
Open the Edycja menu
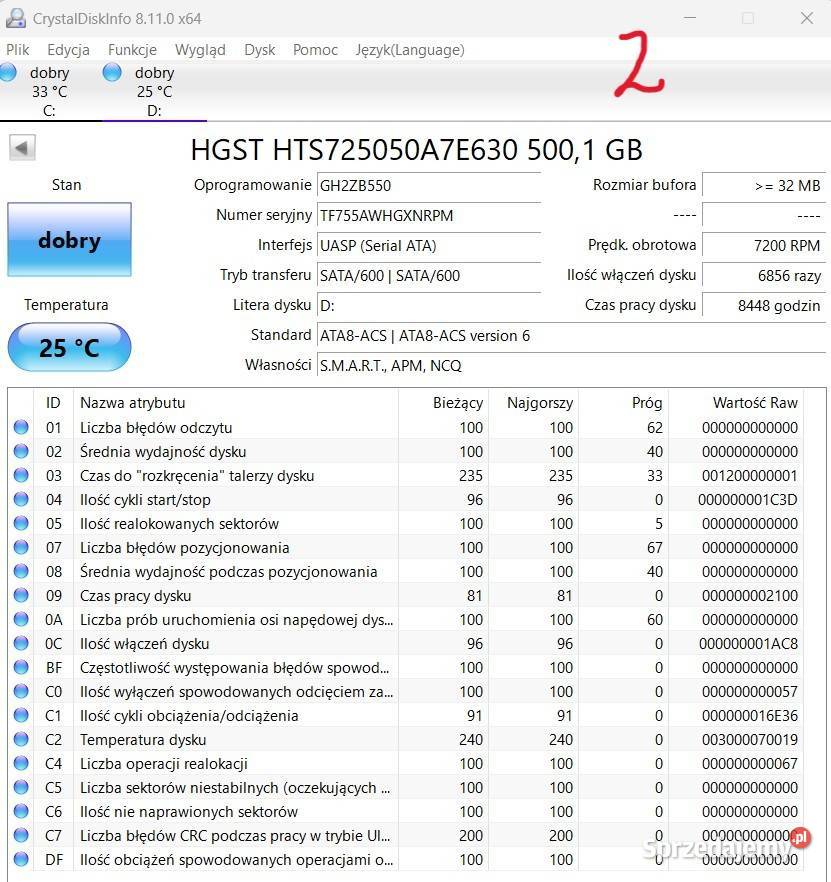point(68,50)
